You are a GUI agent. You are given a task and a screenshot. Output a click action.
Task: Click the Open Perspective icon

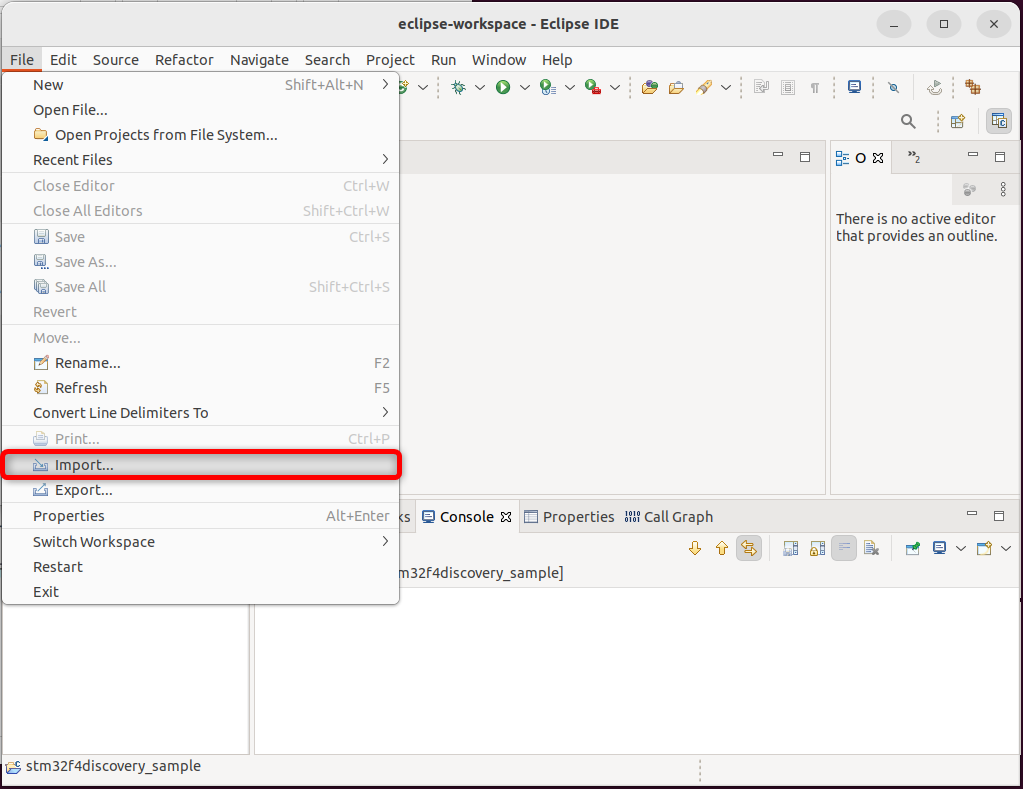(x=957, y=121)
